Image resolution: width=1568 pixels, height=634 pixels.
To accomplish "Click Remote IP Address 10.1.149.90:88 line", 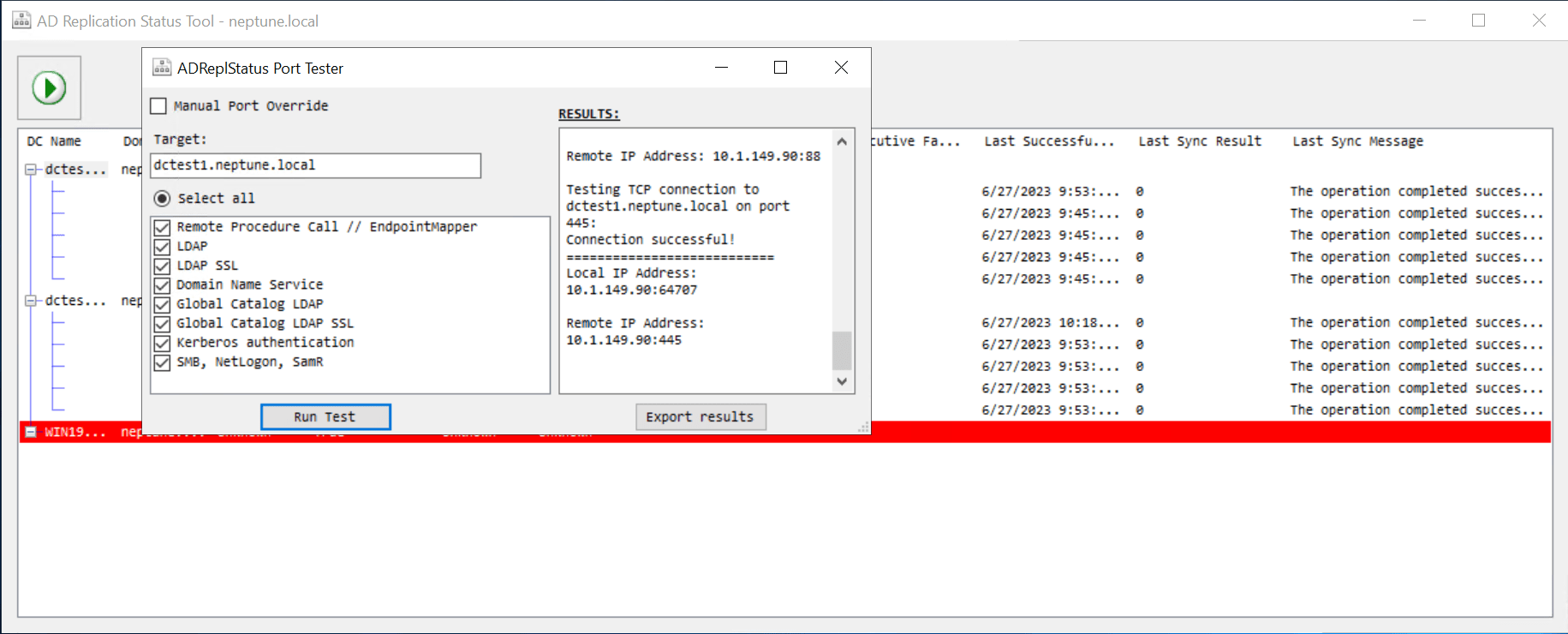I will coord(694,156).
